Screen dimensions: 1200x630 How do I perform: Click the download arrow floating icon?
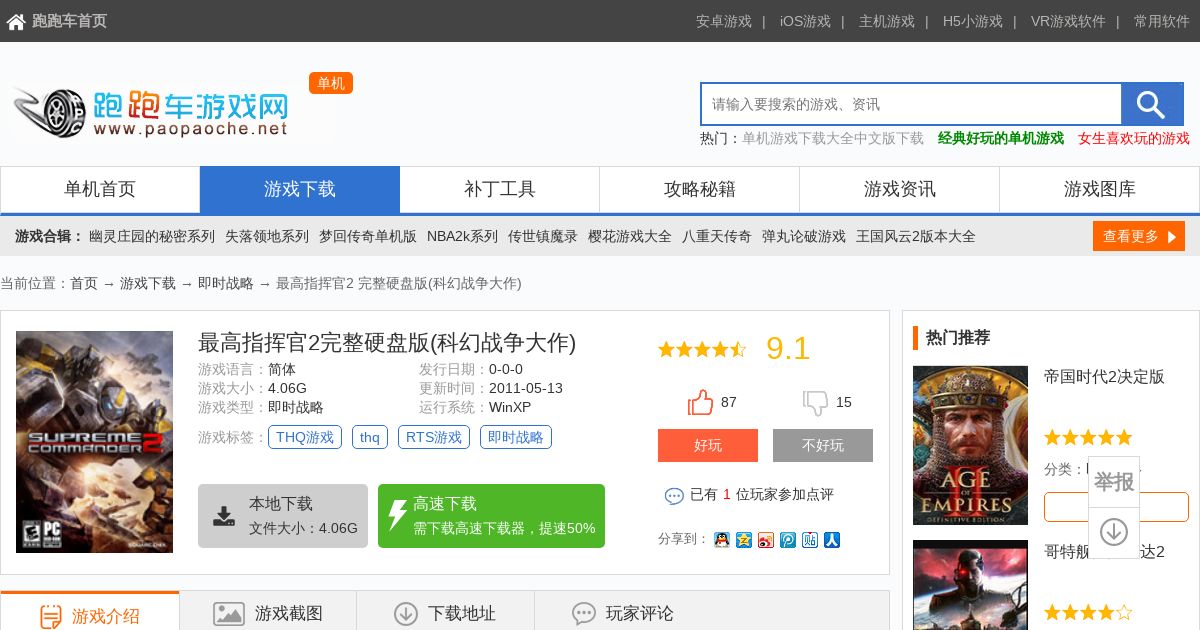1114,532
